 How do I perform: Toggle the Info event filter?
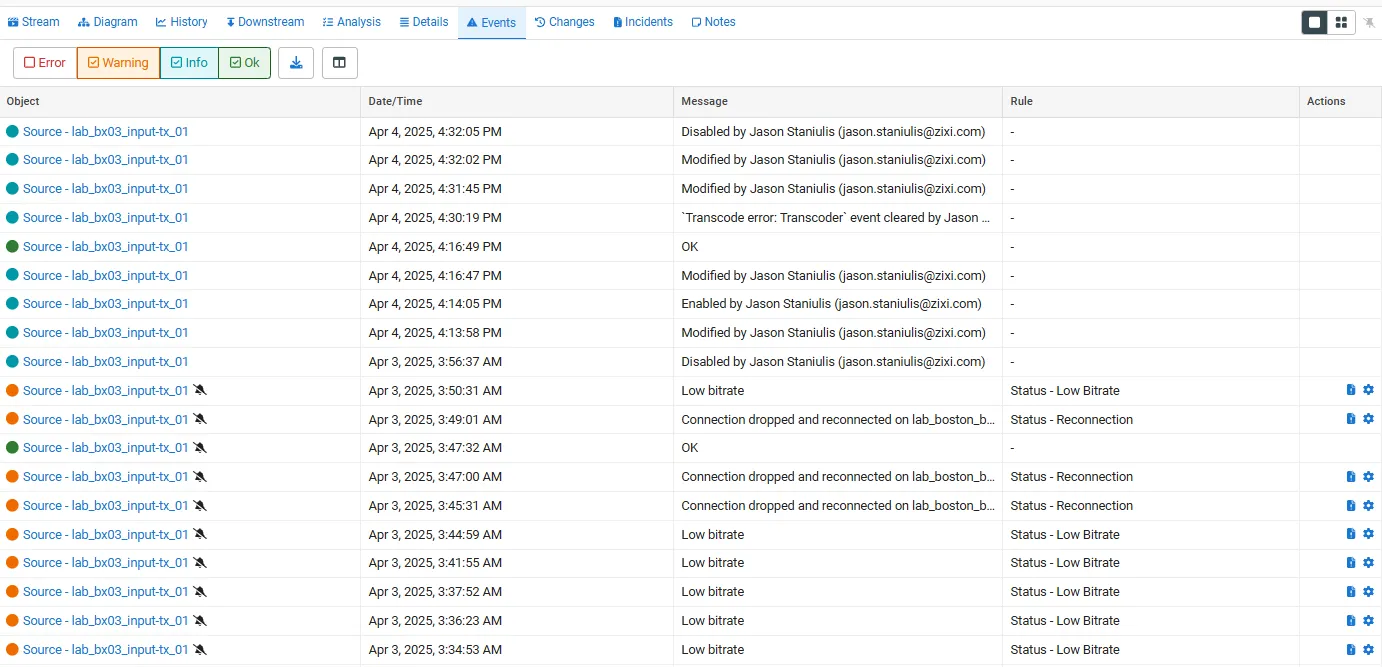189,63
